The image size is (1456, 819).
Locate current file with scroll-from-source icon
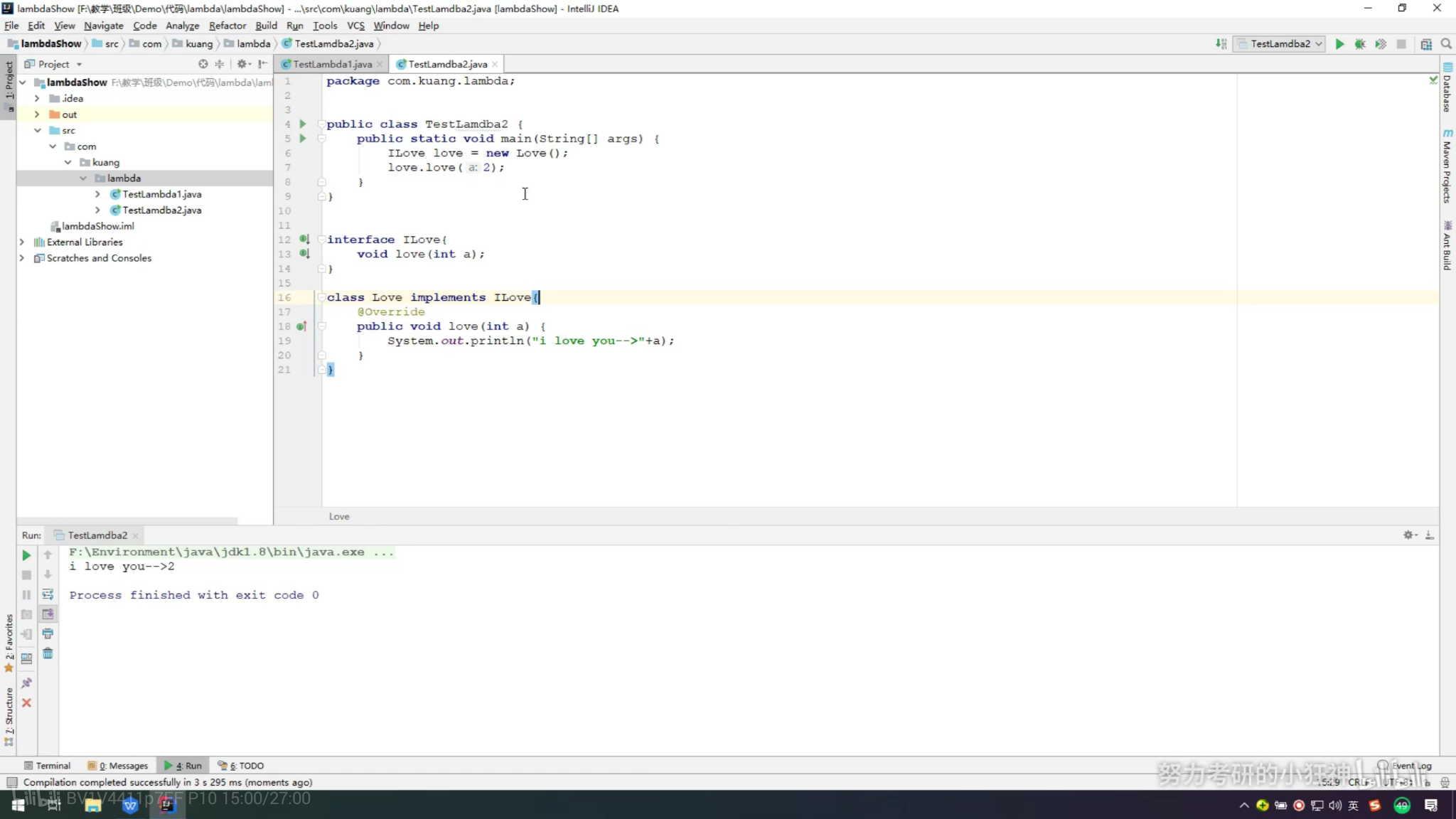coord(203,64)
